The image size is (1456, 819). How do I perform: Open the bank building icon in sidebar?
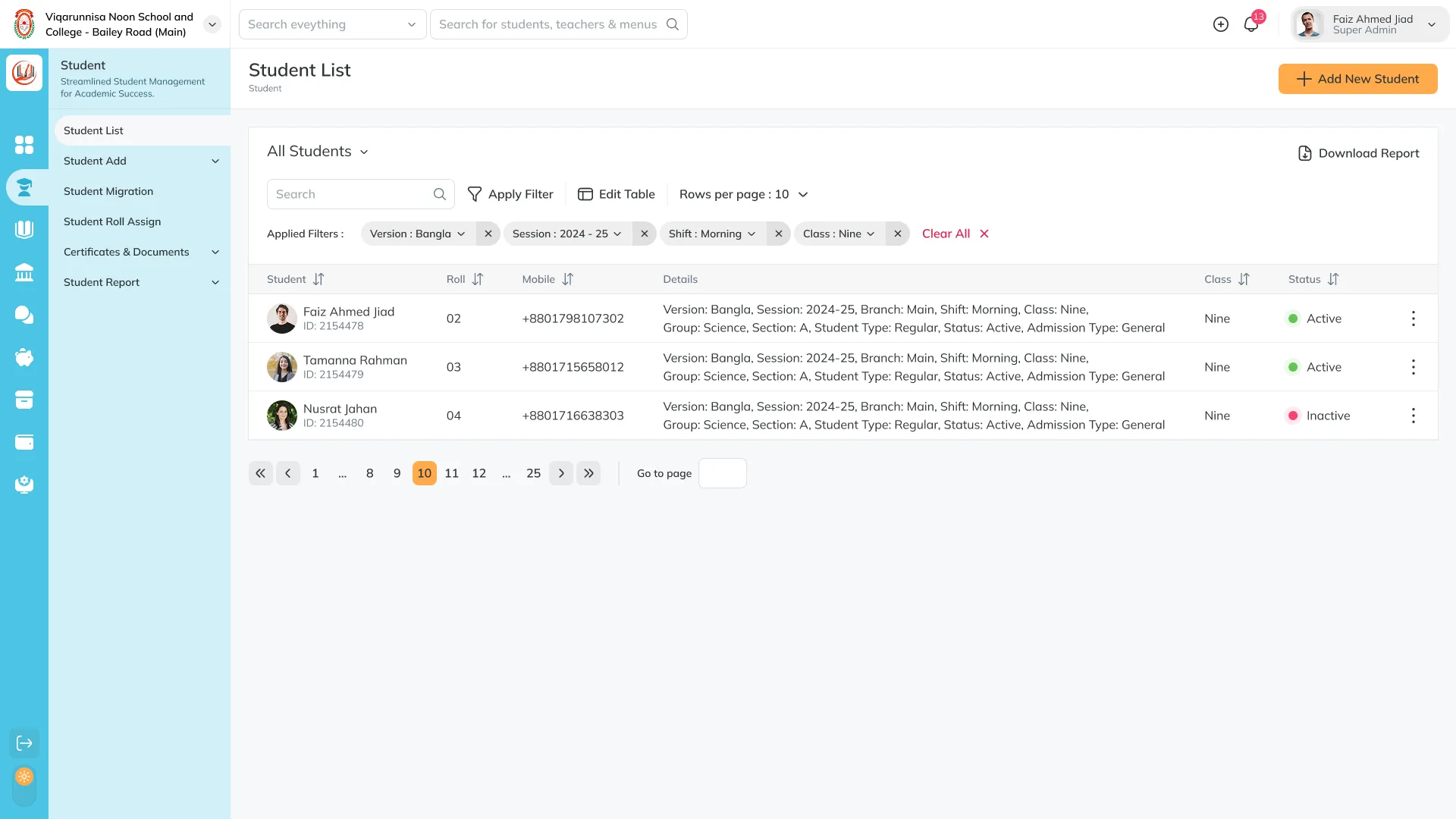pos(24,272)
